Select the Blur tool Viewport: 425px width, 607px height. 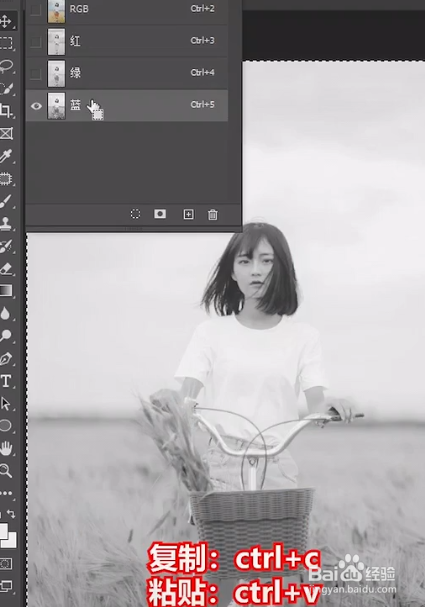(x=5, y=313)
